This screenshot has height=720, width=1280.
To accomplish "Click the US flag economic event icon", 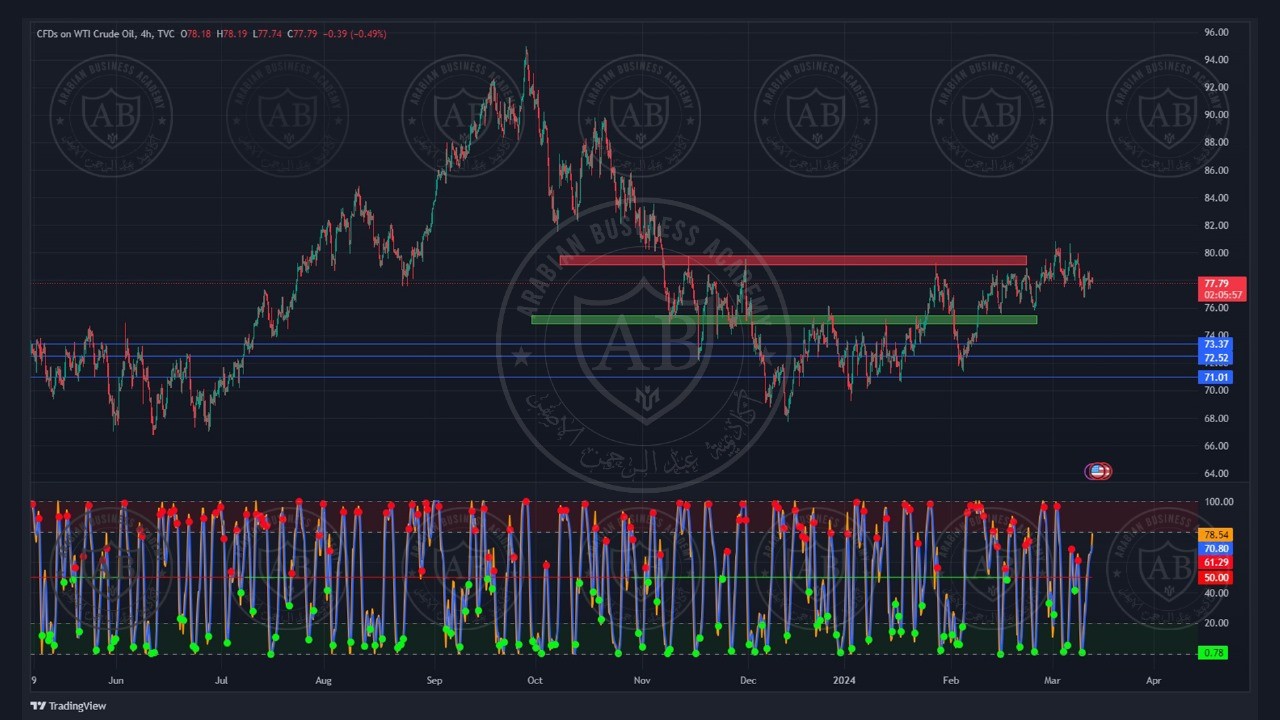I will pyautogui.click(x=1098, y=471).
